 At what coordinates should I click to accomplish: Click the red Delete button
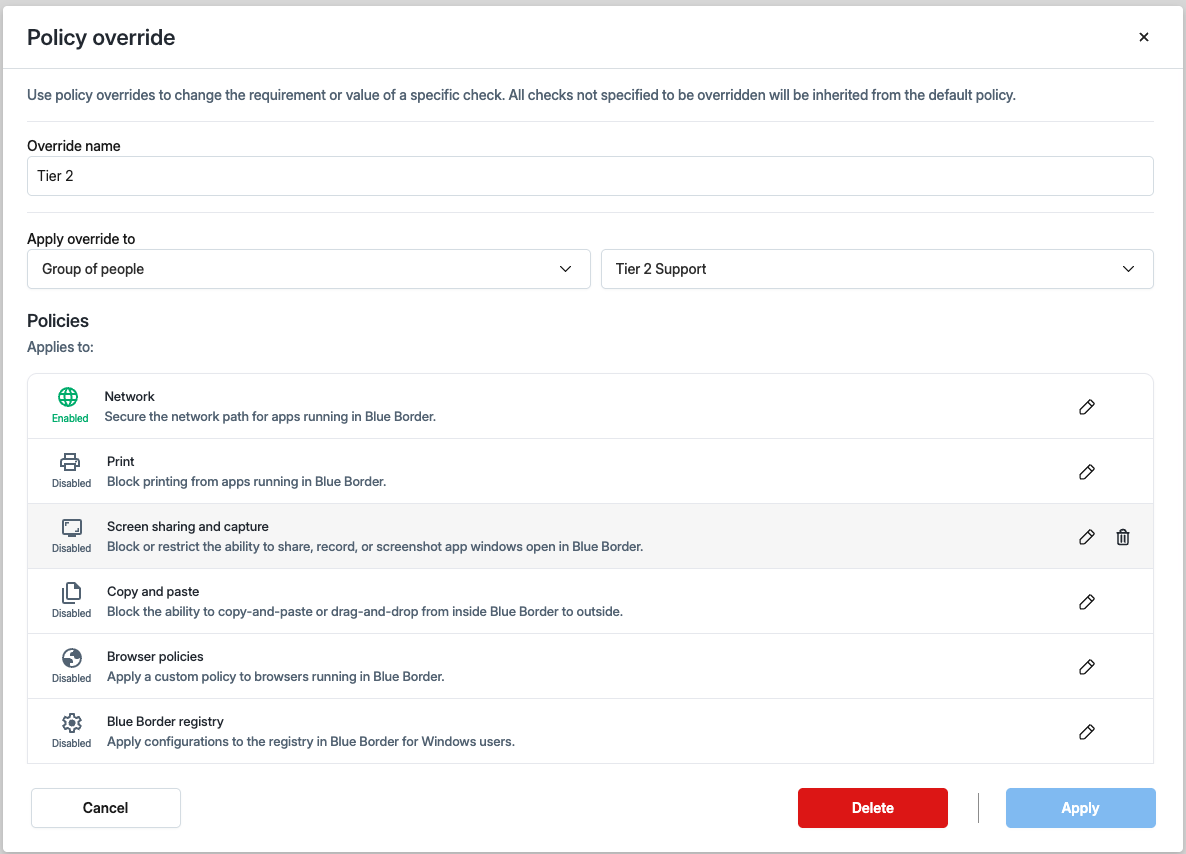873,808
